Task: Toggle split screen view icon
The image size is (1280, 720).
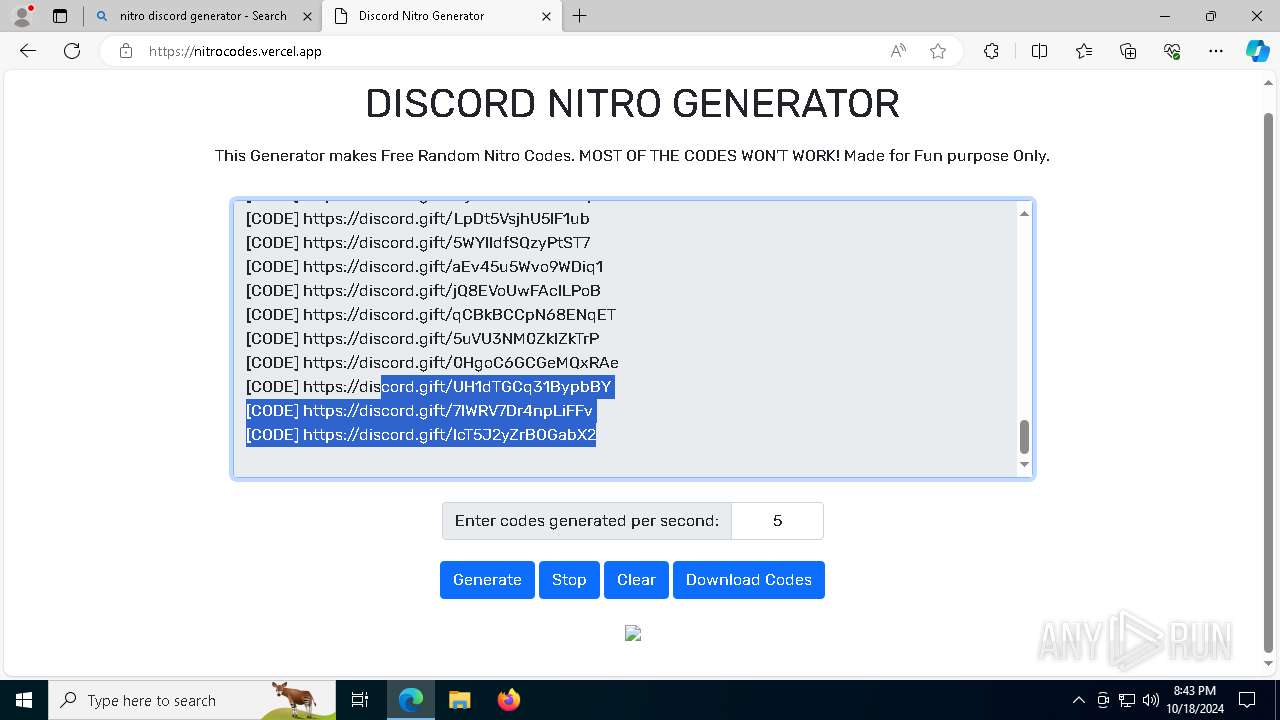Action: 1039,51
